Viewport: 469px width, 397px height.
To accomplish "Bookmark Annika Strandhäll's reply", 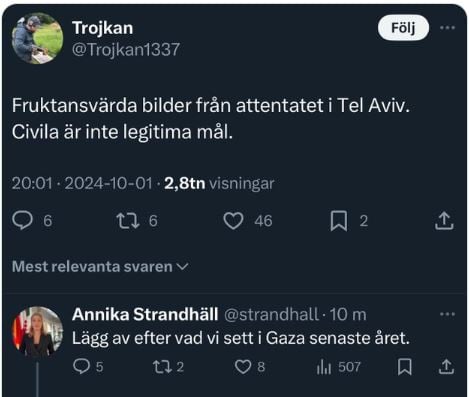I will tap(405, 367).
